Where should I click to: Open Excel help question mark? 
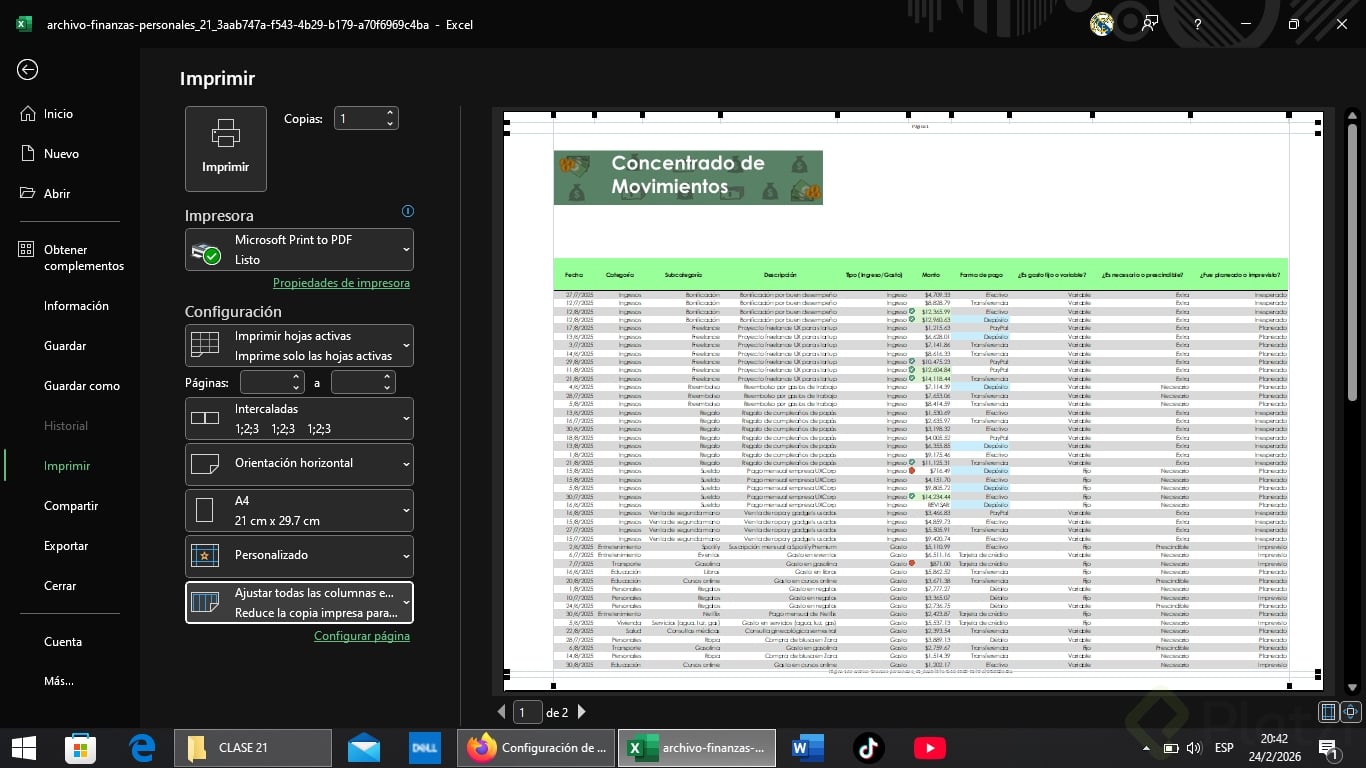coord(1198,24)
